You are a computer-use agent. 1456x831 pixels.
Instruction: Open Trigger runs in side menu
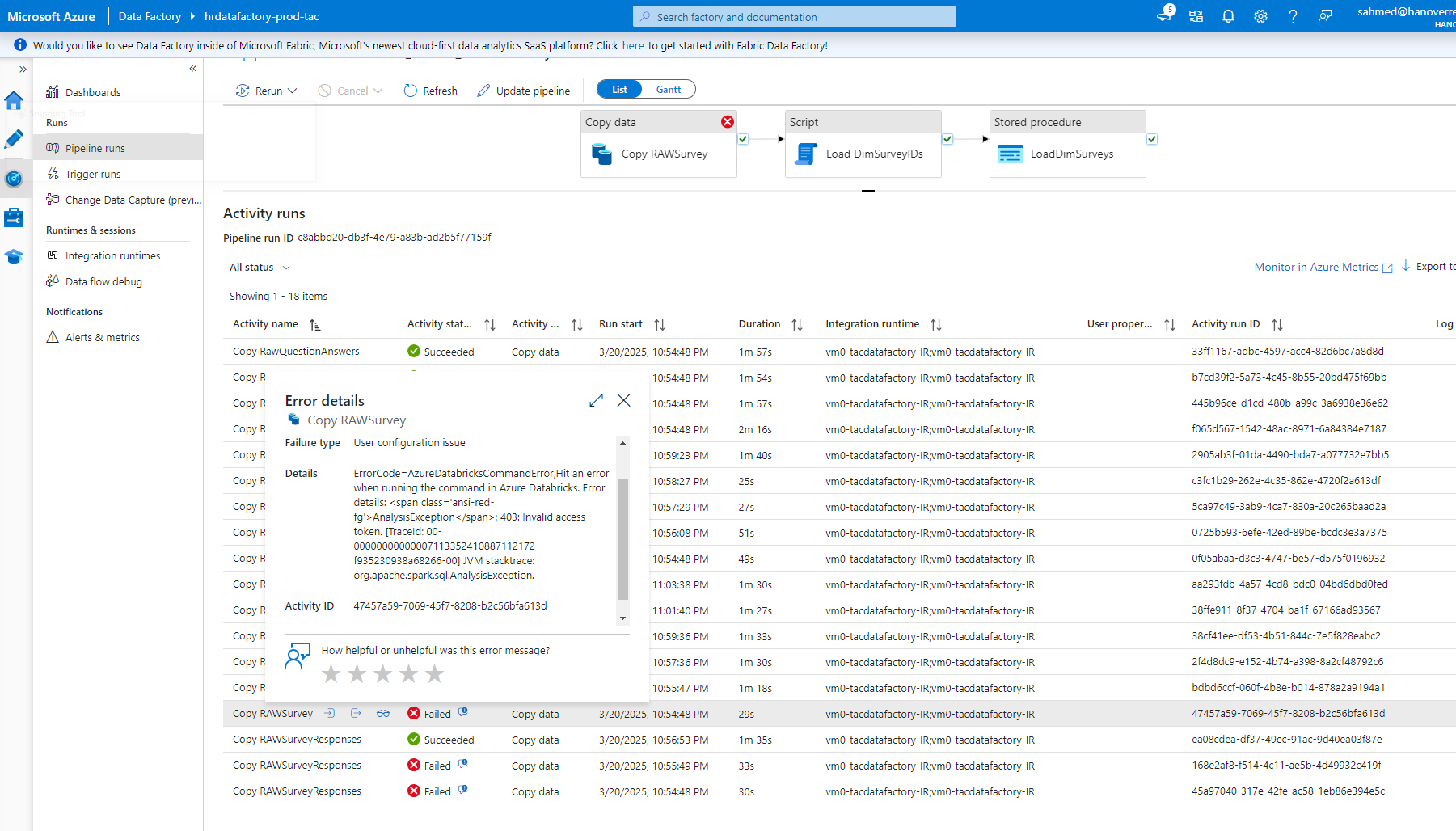(93, 174)
